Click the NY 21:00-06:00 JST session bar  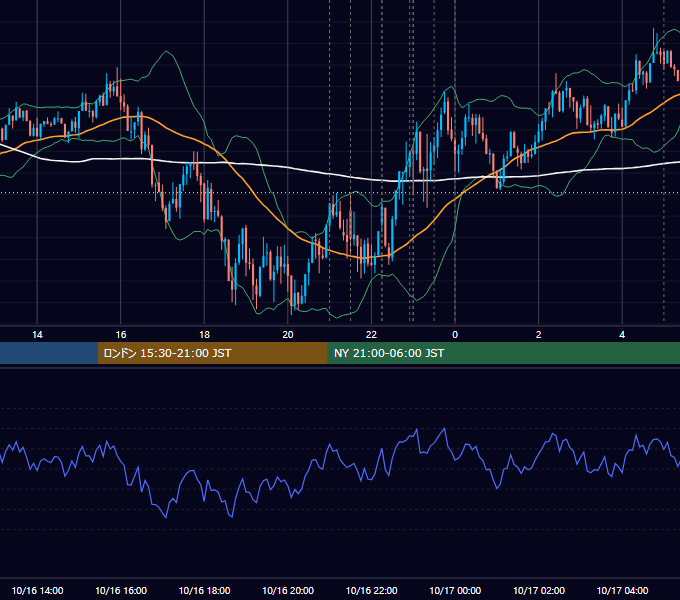click(x=503, y=353)
